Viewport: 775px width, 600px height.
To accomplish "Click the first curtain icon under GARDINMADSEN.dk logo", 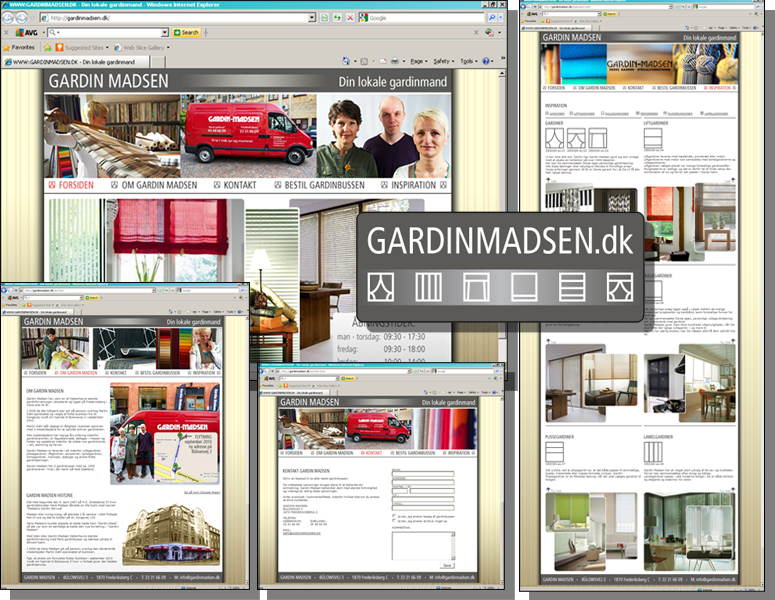I will pyautogui.click(x=381, y=286).
